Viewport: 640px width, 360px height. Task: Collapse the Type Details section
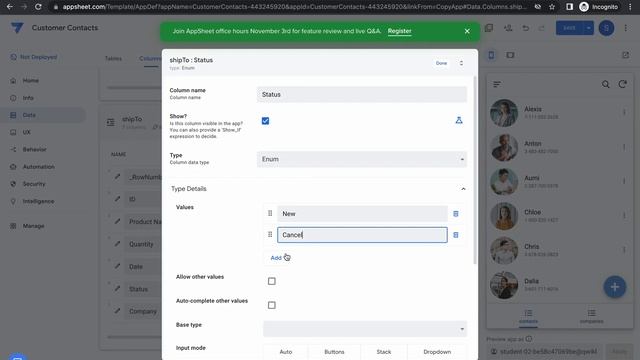point(463,189)
